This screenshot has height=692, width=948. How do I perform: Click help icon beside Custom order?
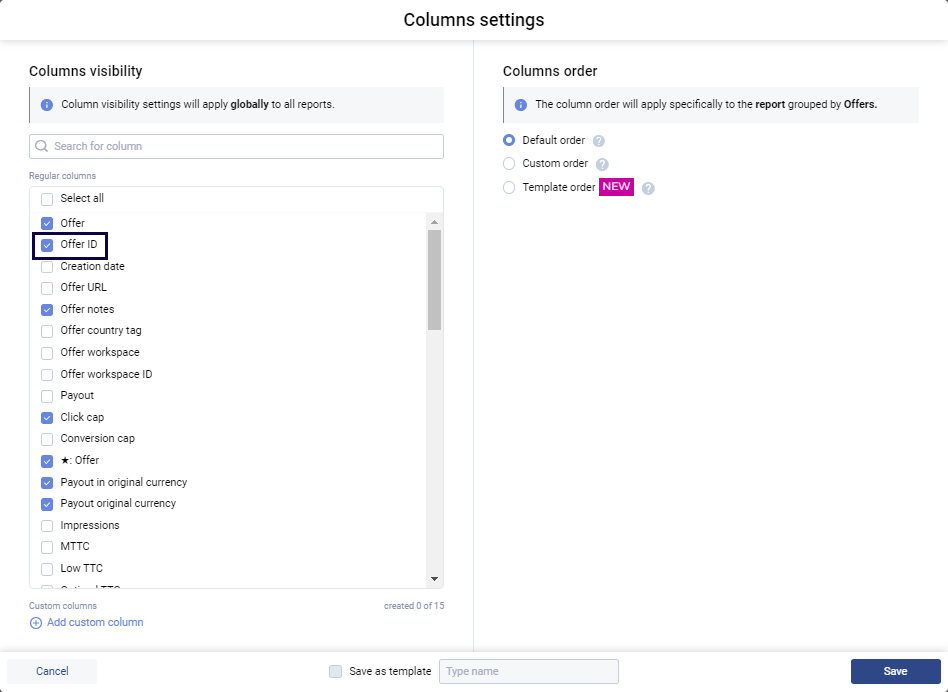pyautogui.click(x=602, y=164)
